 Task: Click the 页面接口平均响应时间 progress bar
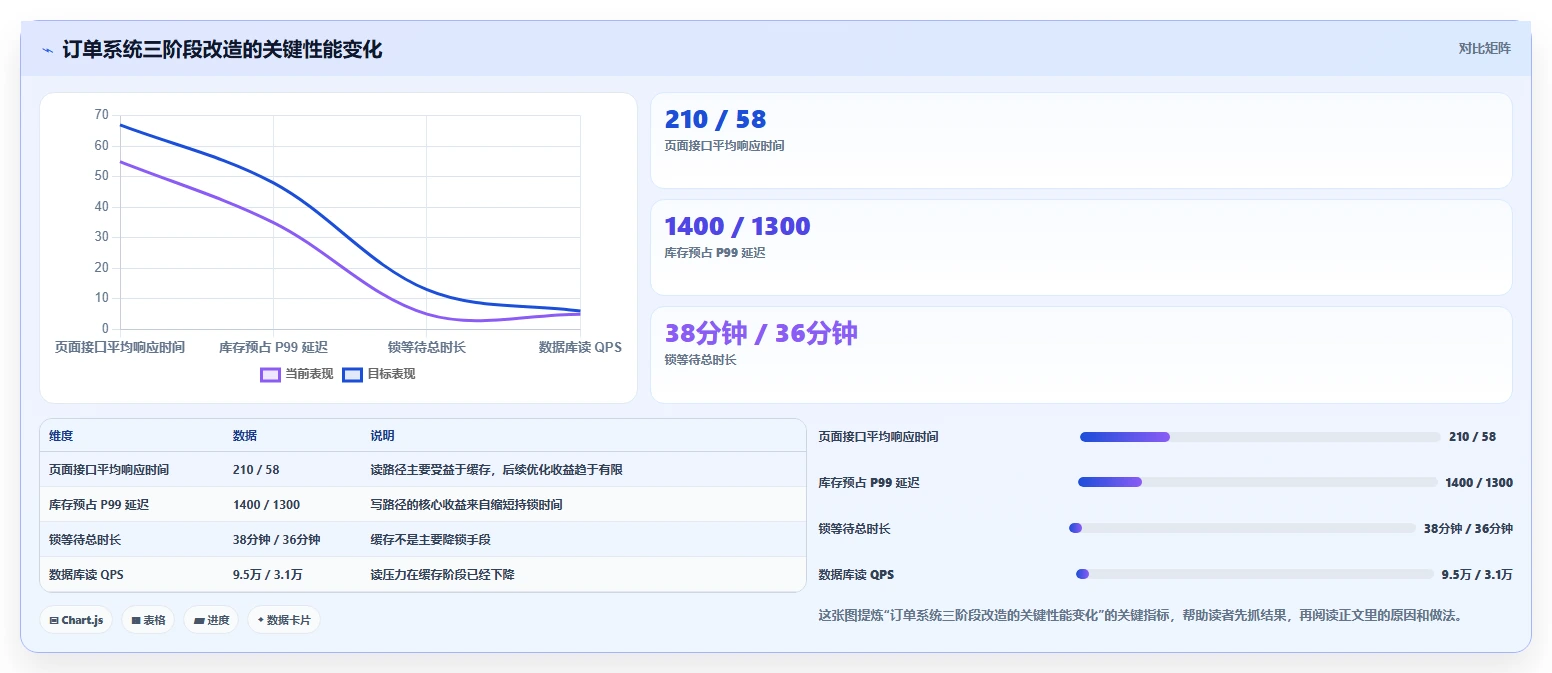pos(1260,437)
